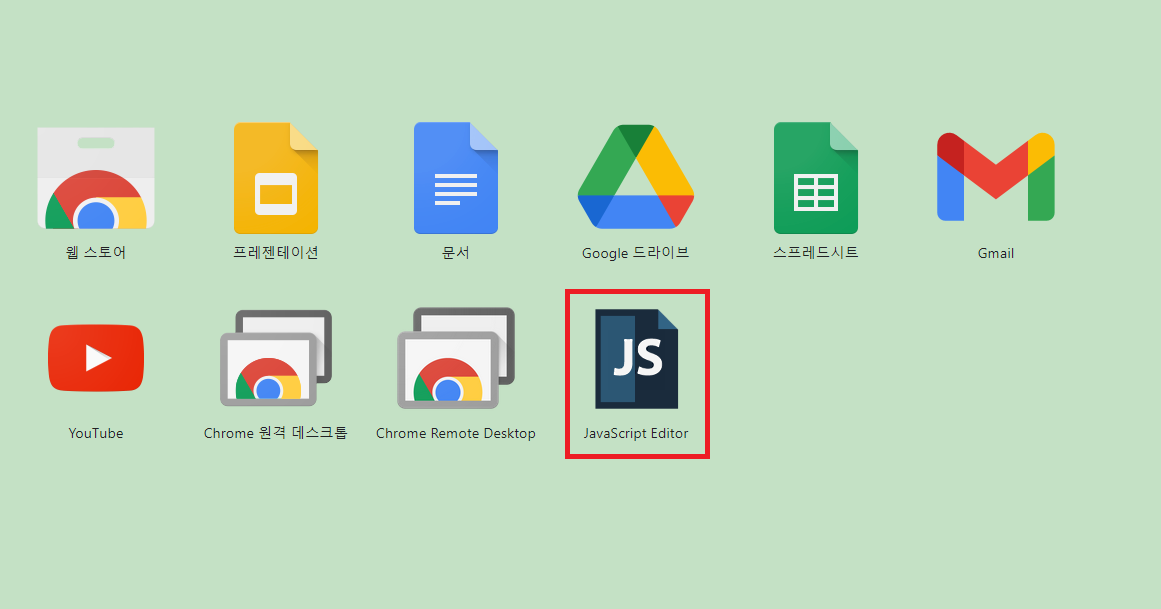1161x609 pixels.
Task: Click the 'Google 드라이브' label
Action: [x=635, y=253]
